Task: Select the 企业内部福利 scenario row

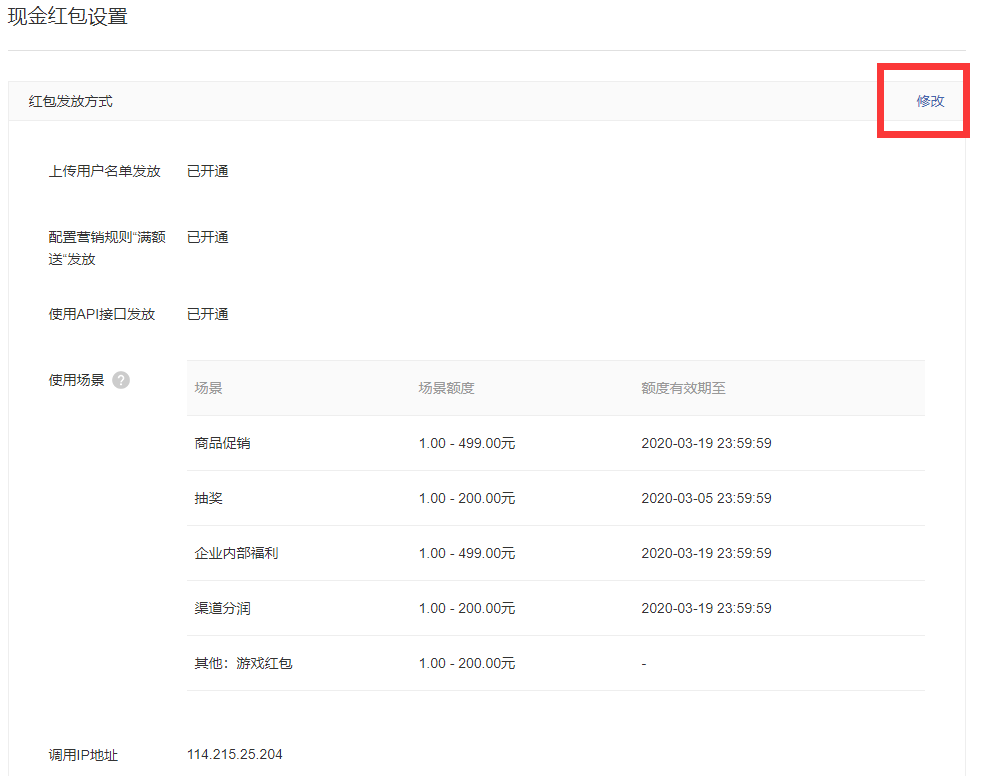Action: pos(237,553)
